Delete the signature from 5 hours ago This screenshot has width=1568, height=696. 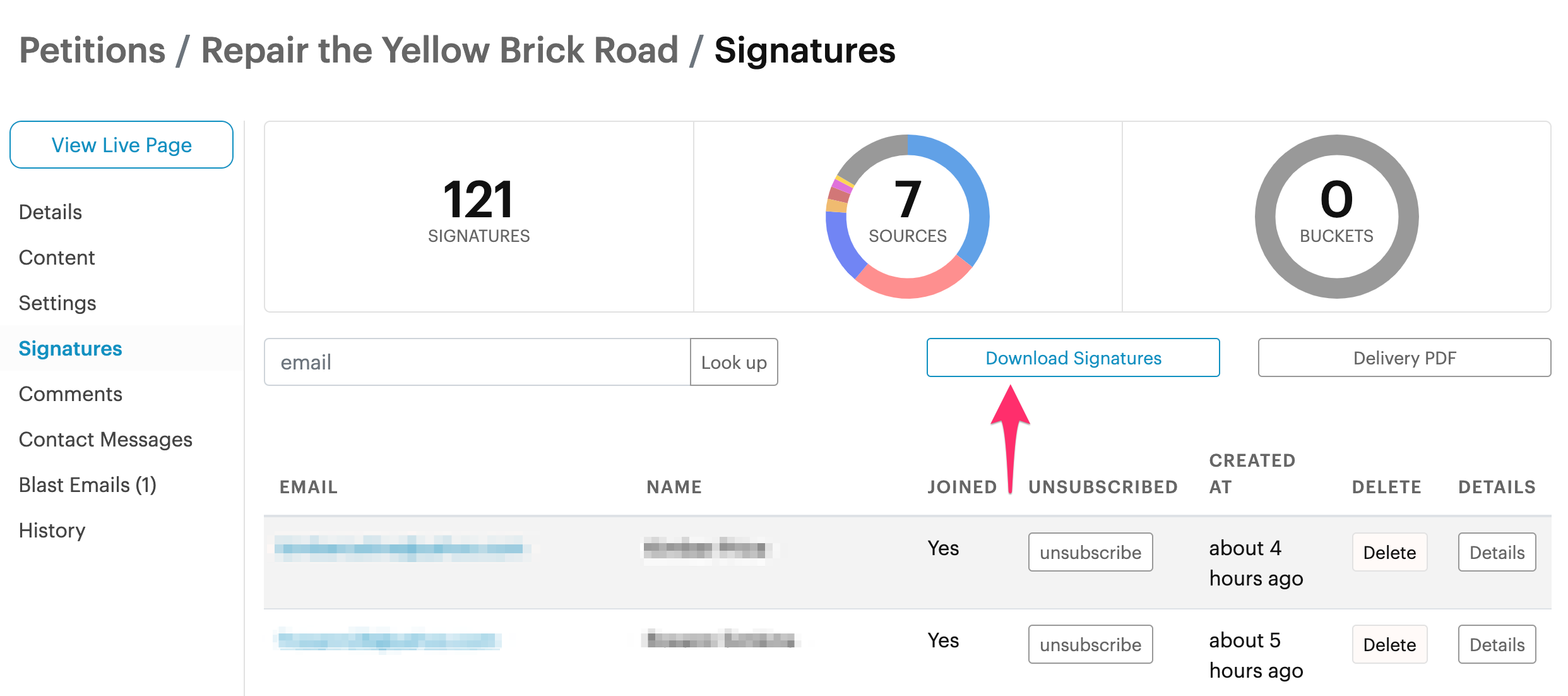pyautogui.click(x=1389, y=644)
